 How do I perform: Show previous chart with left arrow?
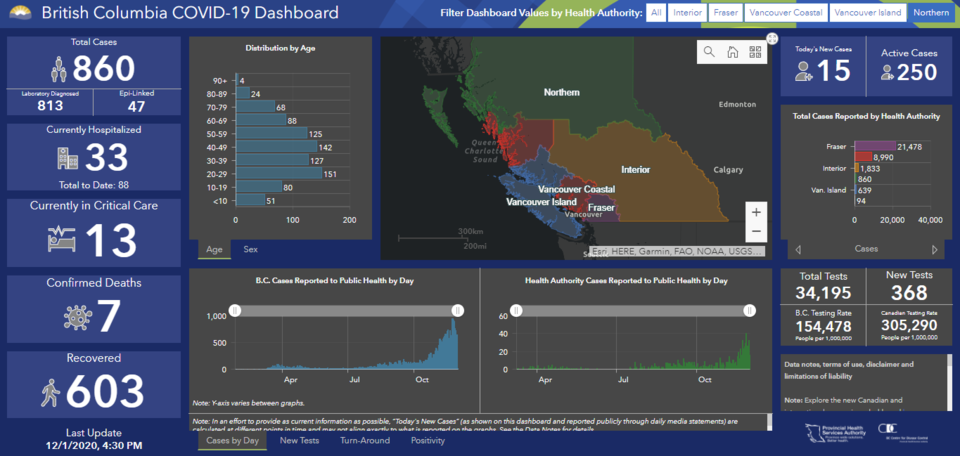point(798,249)
